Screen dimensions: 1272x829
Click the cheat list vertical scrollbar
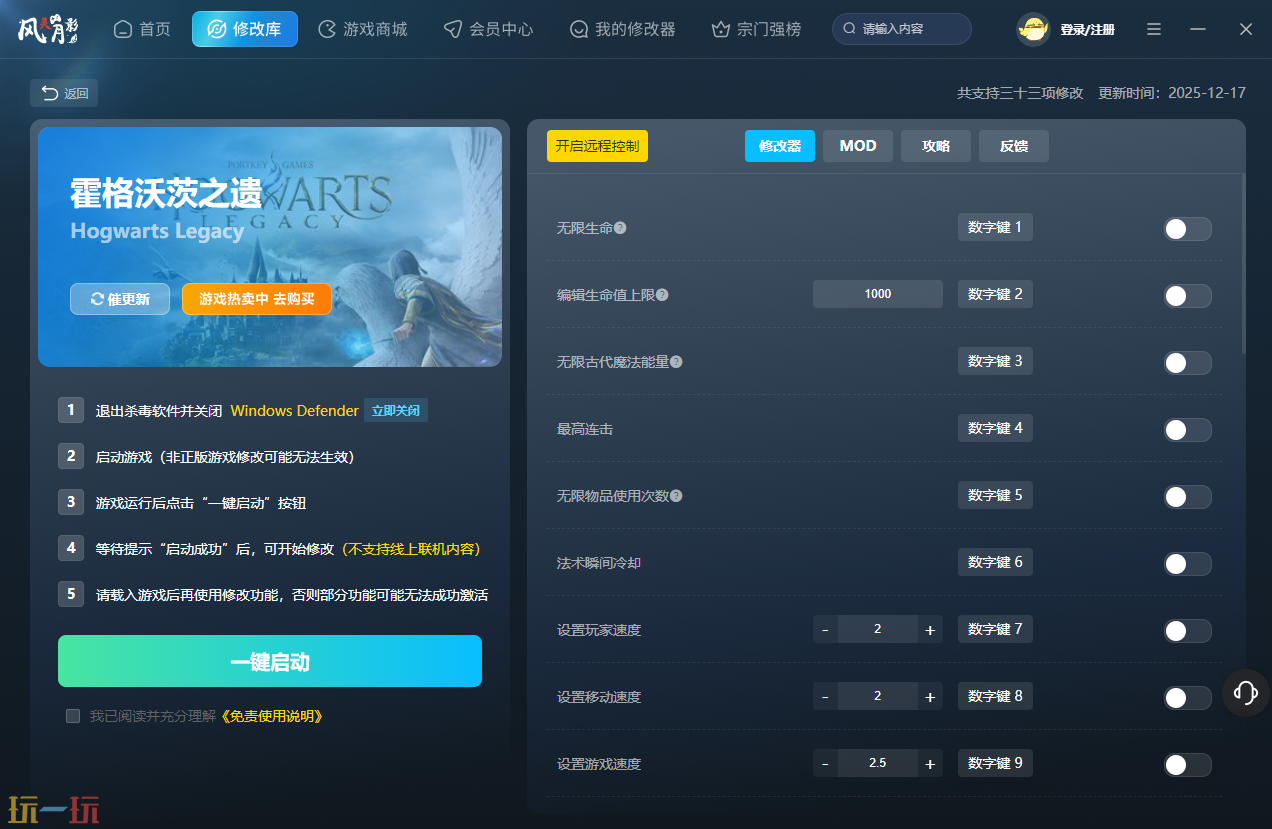point(1243,263)
